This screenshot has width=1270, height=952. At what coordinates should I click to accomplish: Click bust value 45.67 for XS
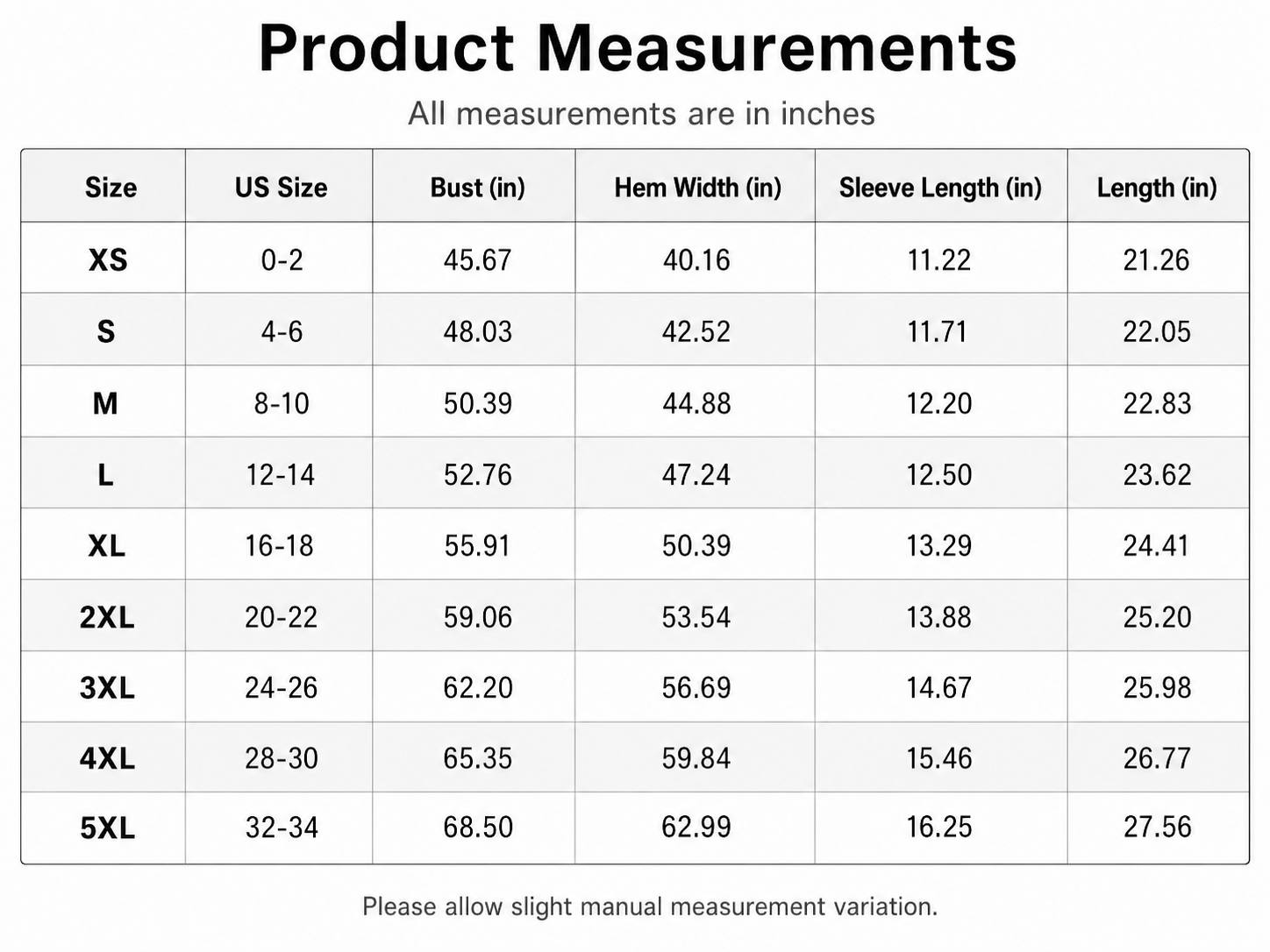477,260
